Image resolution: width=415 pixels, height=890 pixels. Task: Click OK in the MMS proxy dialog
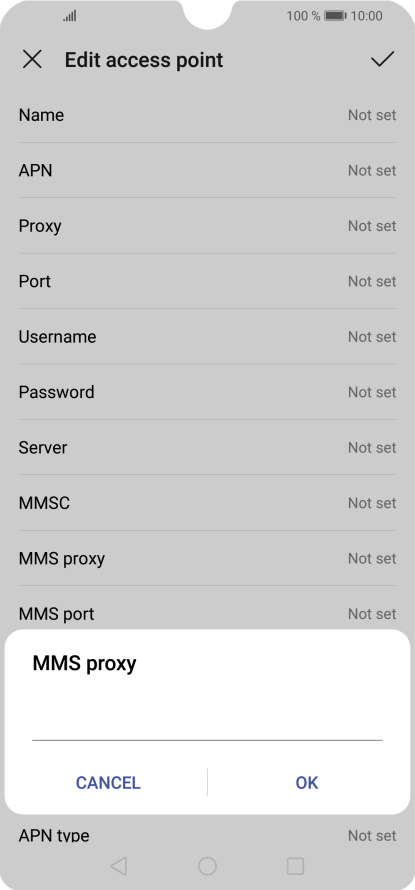coord(307,783)
